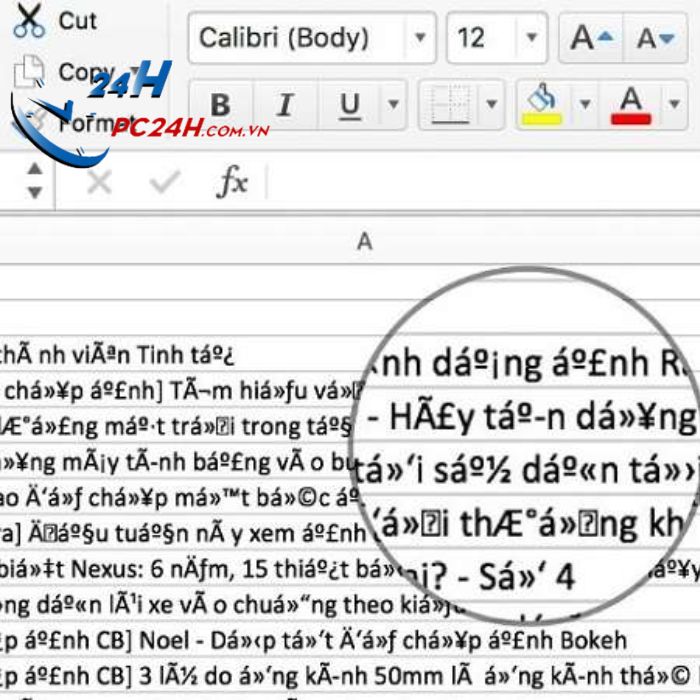Select column A header
This screenshot has height=700, width=700.
(364, 242)
